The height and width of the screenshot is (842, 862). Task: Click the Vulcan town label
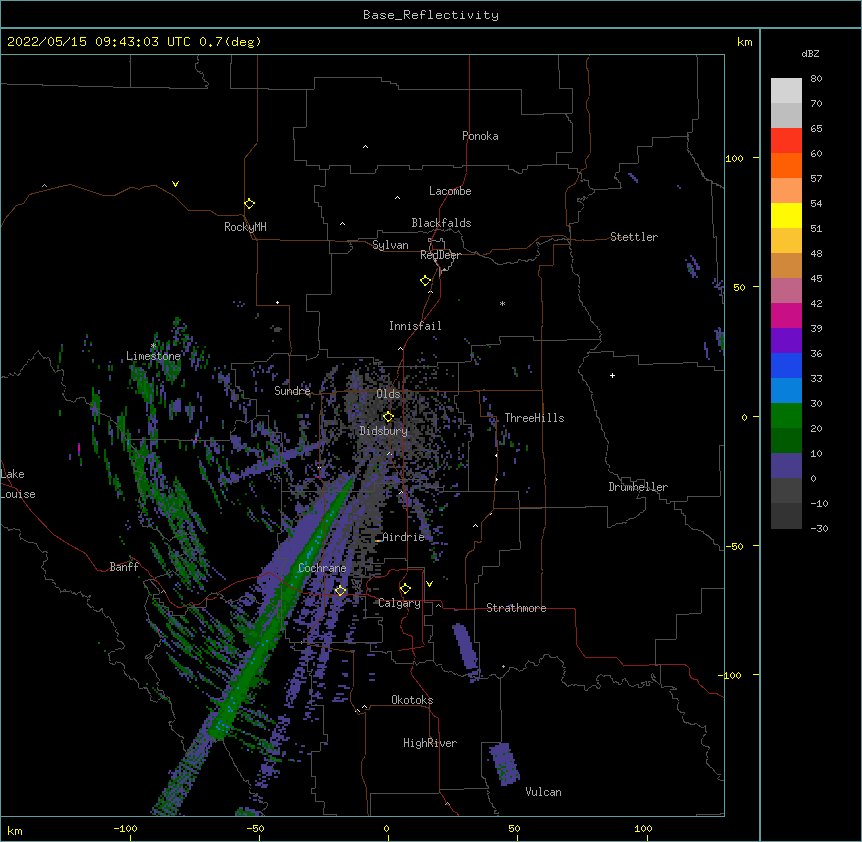point(543,792)
